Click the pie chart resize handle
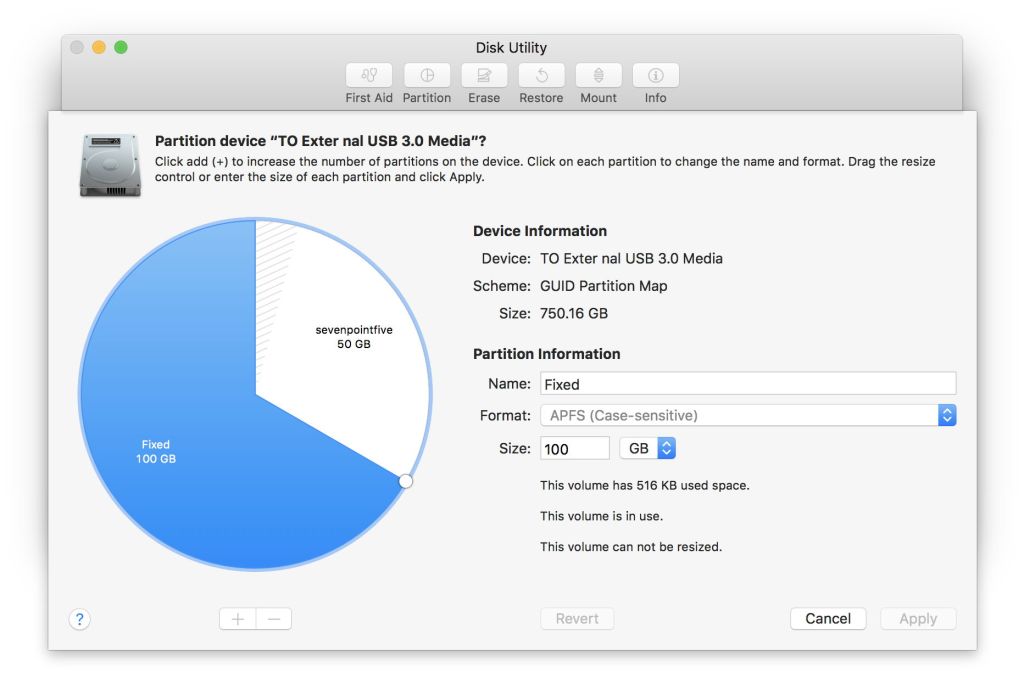Image resolution: width=1024 pixels, height=673 pixels. point(405,481)
